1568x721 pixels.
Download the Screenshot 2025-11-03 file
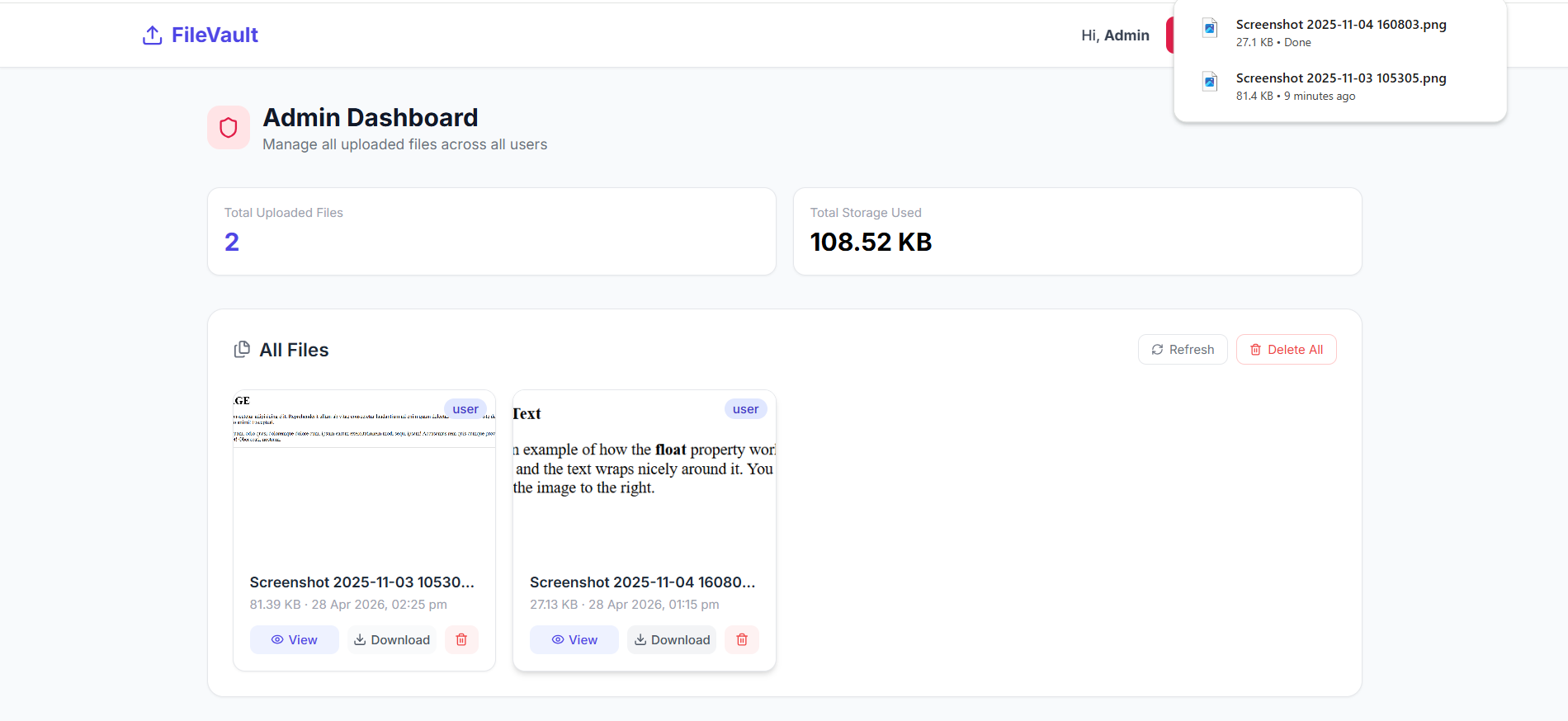tap(392, 640)
